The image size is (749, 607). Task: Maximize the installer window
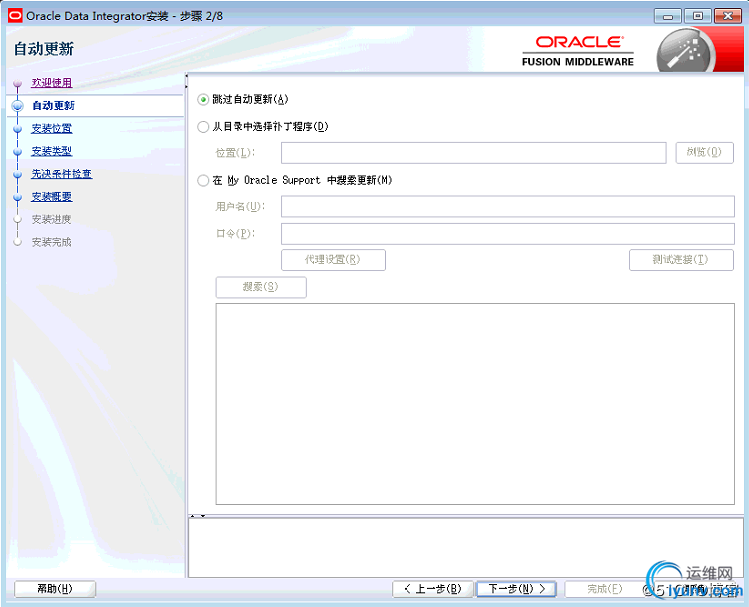(x=698, y=16)
